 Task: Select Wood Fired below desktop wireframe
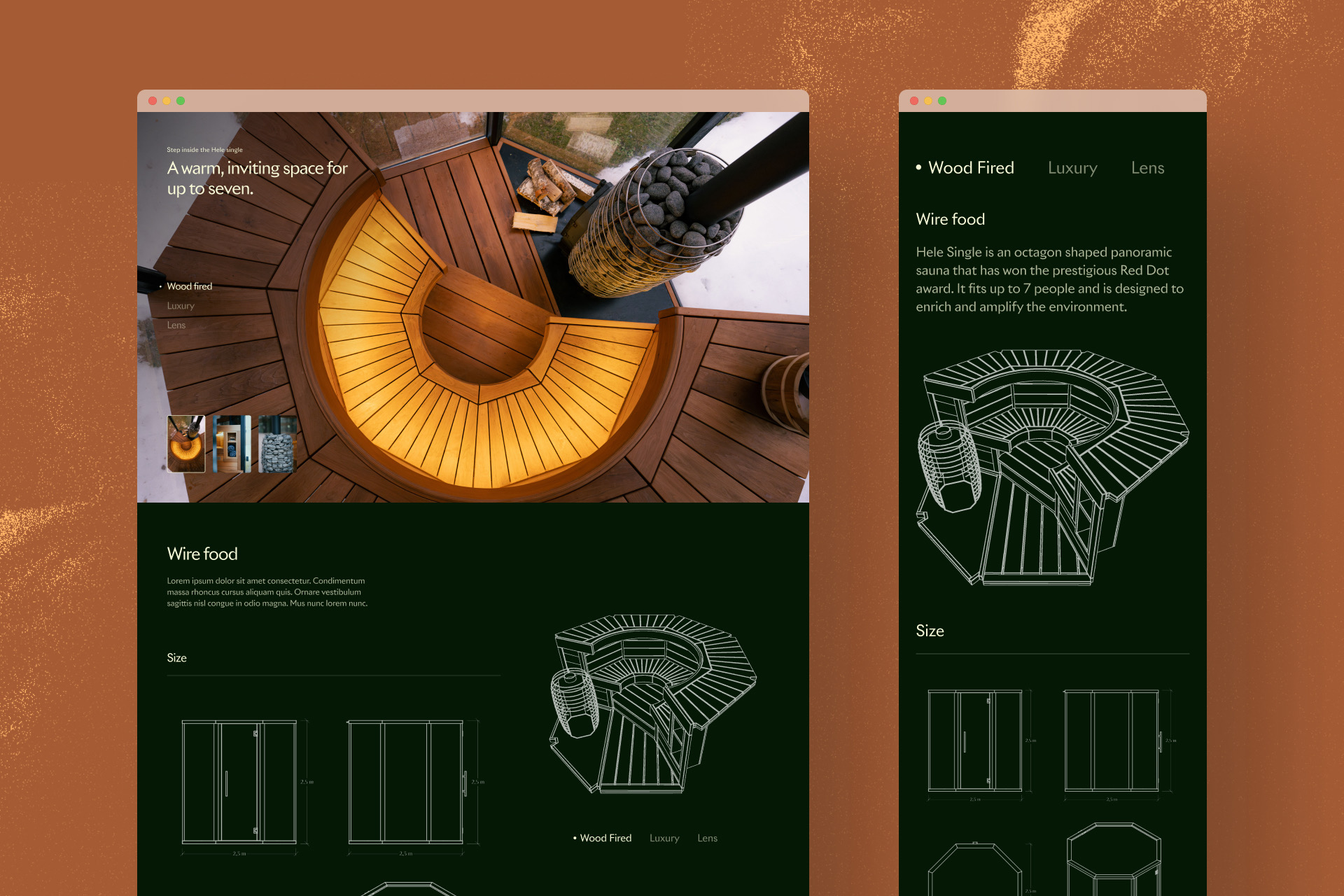(605, 838)
